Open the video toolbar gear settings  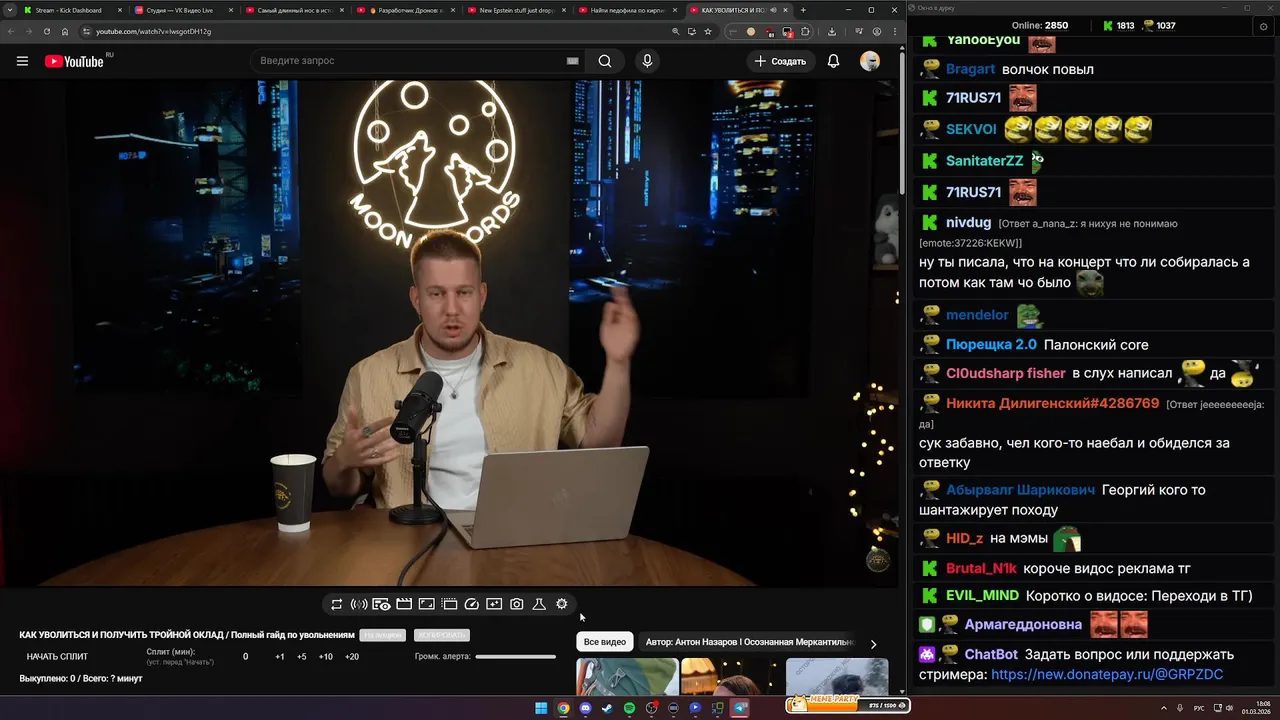pos(562,604)
